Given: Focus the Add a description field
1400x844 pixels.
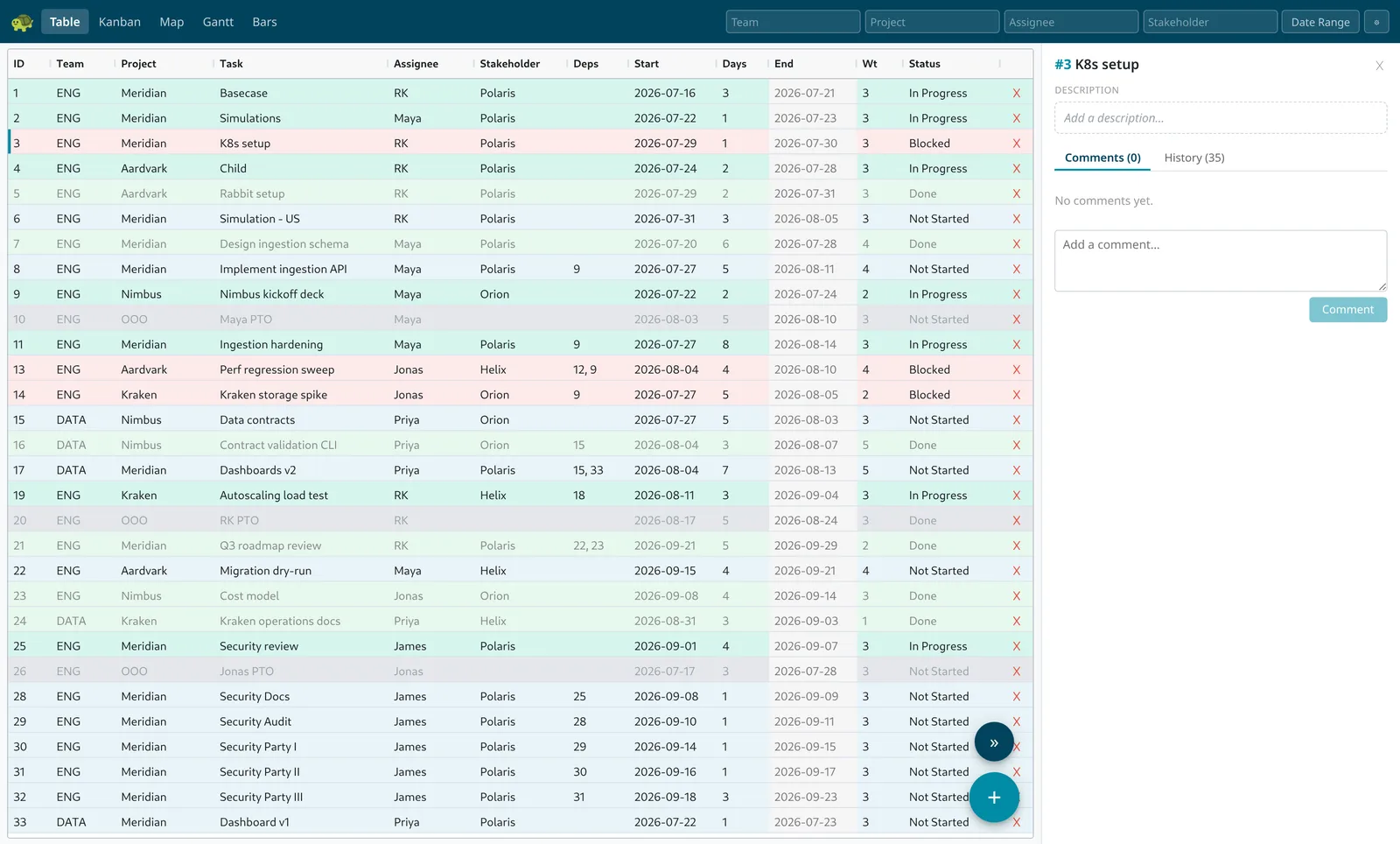Looking at the screenshot, I should [x=1221, y=118].
